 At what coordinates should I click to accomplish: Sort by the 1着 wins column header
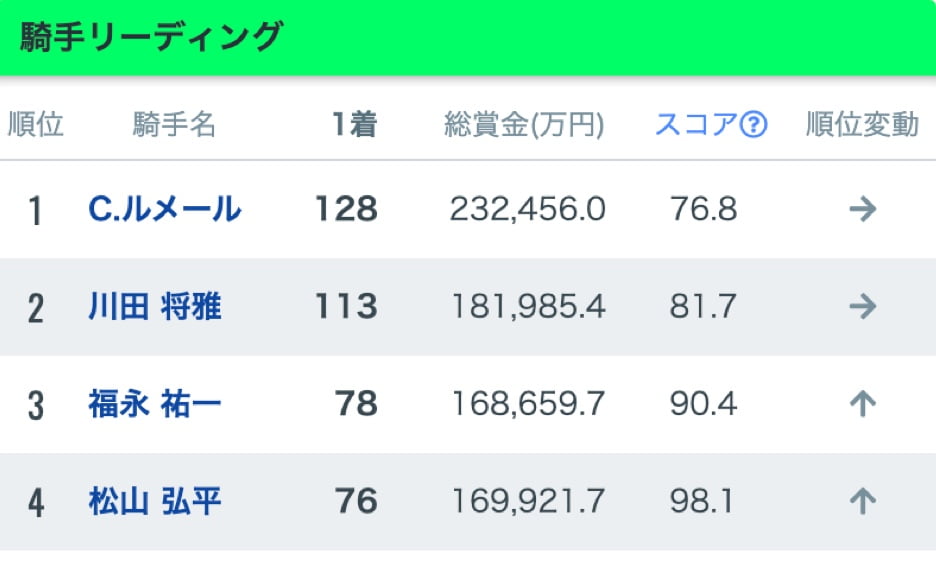click(x=354, y=125)
